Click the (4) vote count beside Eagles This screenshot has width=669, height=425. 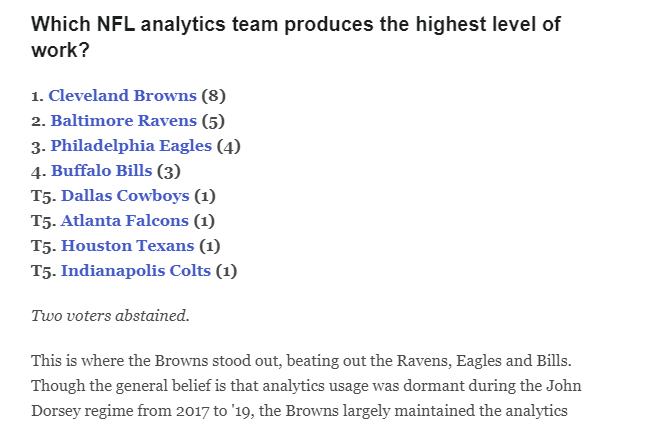click(229, 146)
